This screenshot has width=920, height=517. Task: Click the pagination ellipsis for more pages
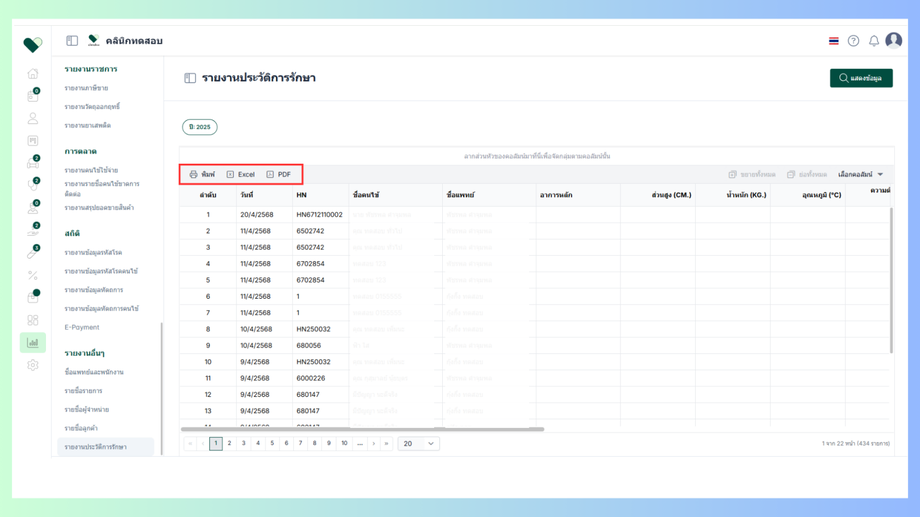[360, 444]
